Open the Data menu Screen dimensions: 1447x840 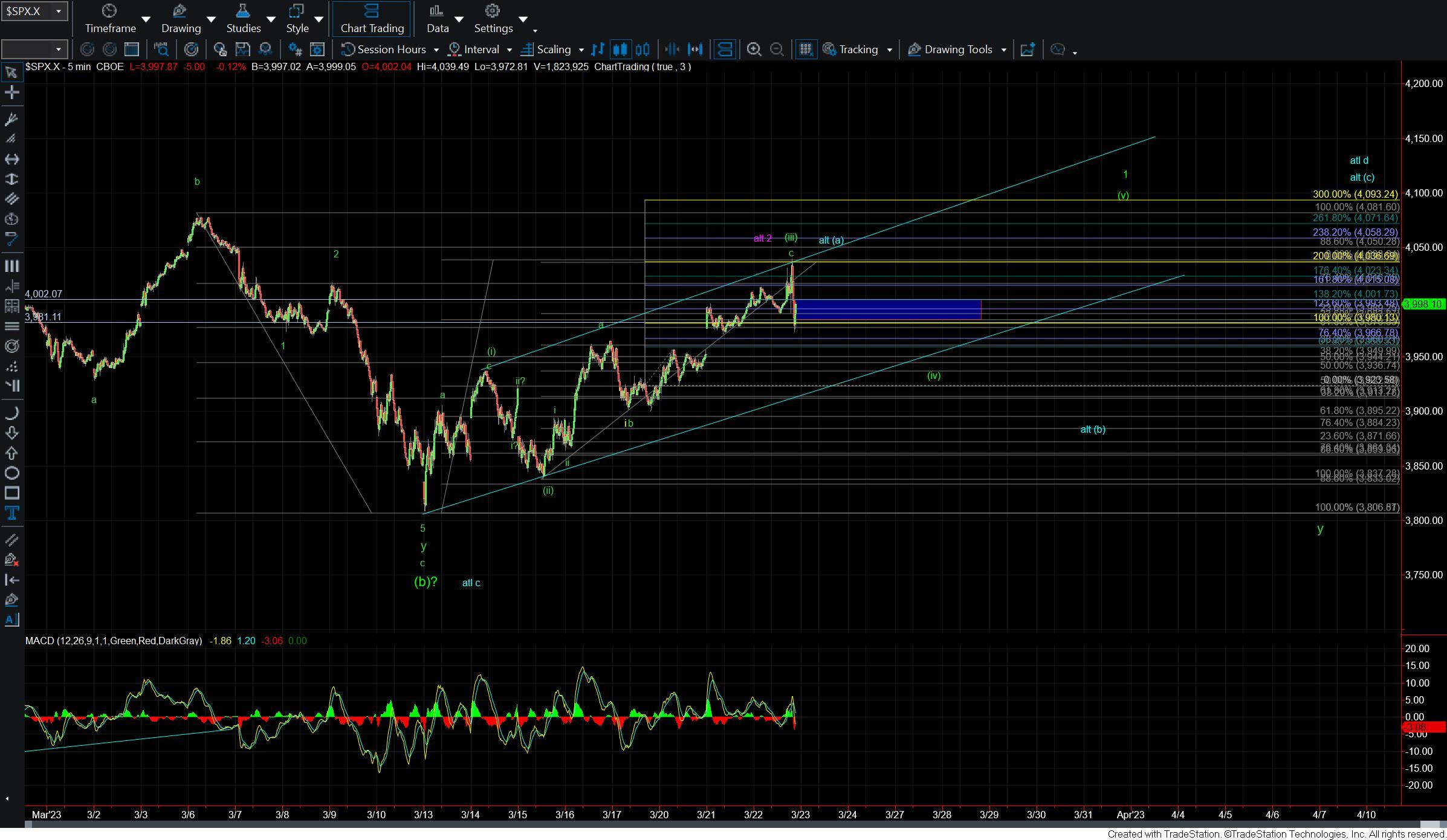click(x=437, y=19)
